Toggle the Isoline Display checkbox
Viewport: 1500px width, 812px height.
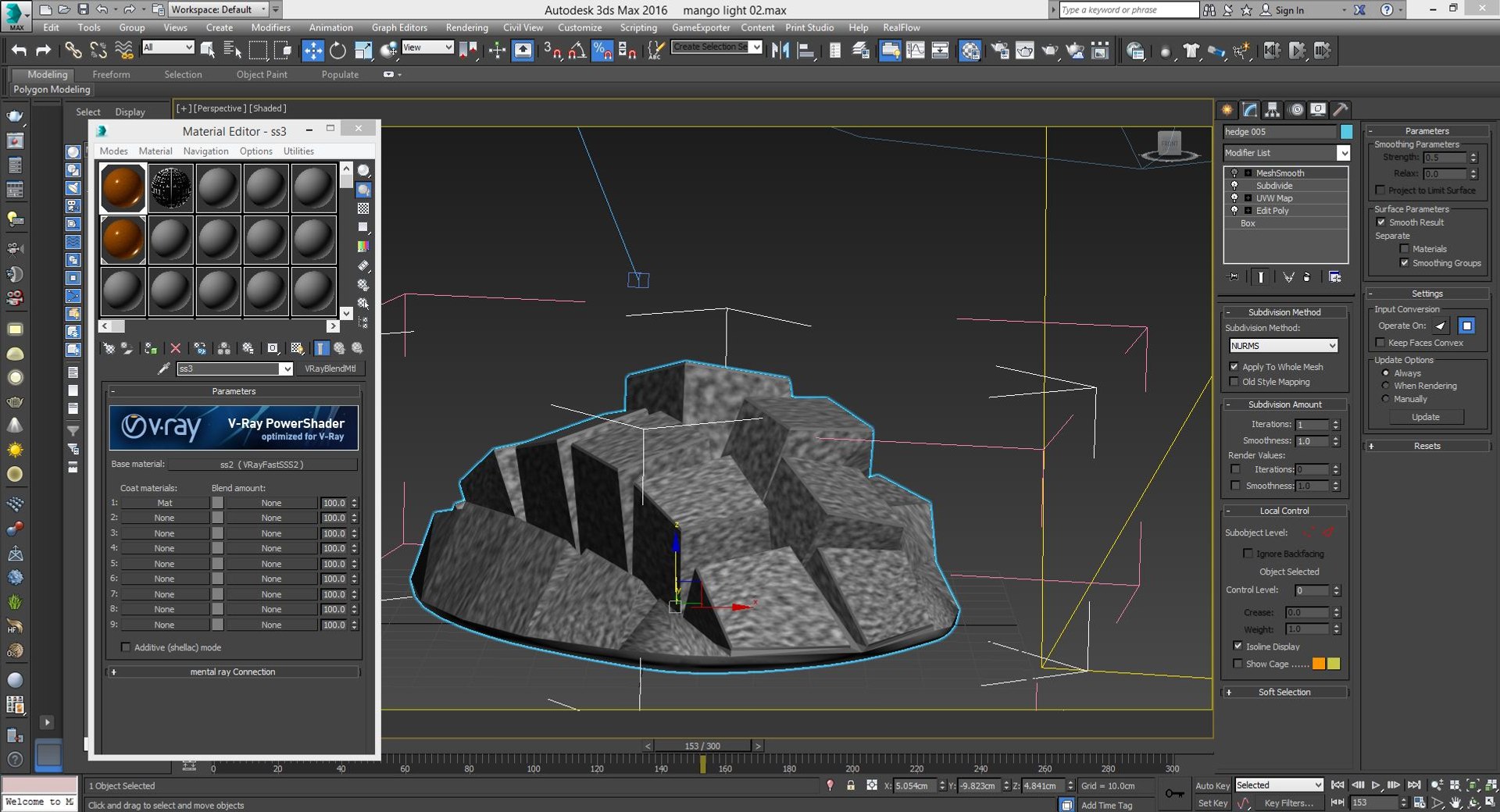pos(1237,646)
